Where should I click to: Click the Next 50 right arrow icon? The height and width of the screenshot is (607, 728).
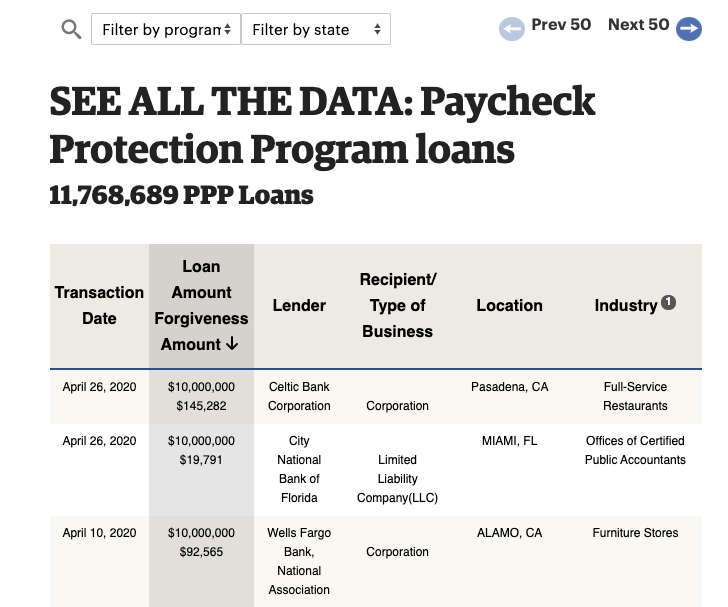pos(689,29)
